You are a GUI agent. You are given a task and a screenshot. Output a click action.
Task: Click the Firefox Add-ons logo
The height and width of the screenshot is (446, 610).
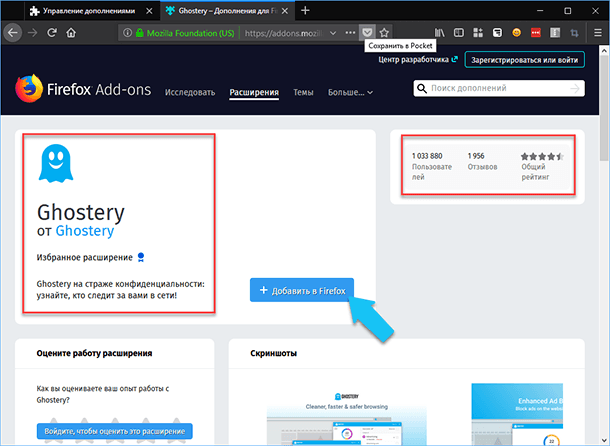coord(83,89)
